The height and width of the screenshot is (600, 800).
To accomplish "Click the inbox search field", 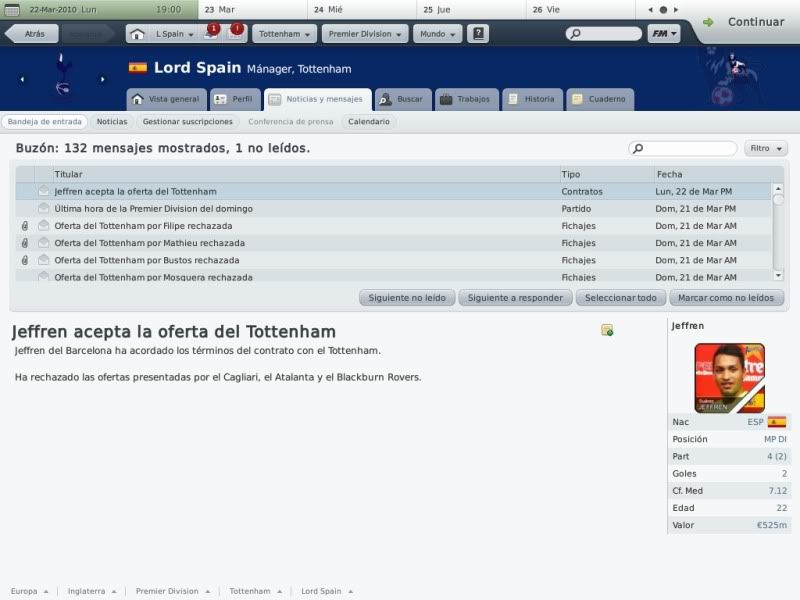I will tap(683, 148).
